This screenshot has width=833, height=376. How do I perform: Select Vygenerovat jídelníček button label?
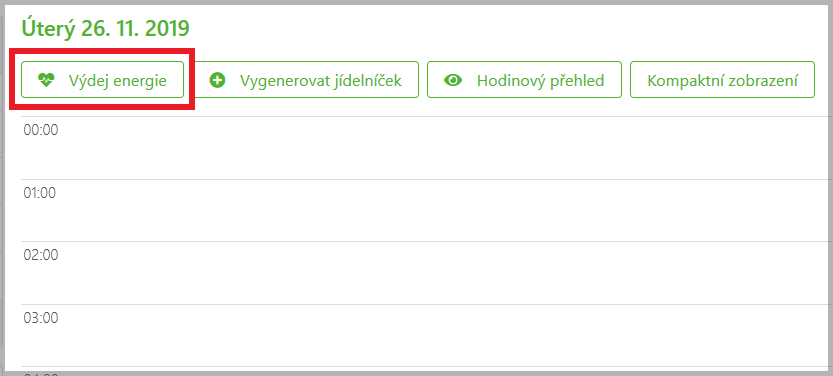(x=320, y=81)
